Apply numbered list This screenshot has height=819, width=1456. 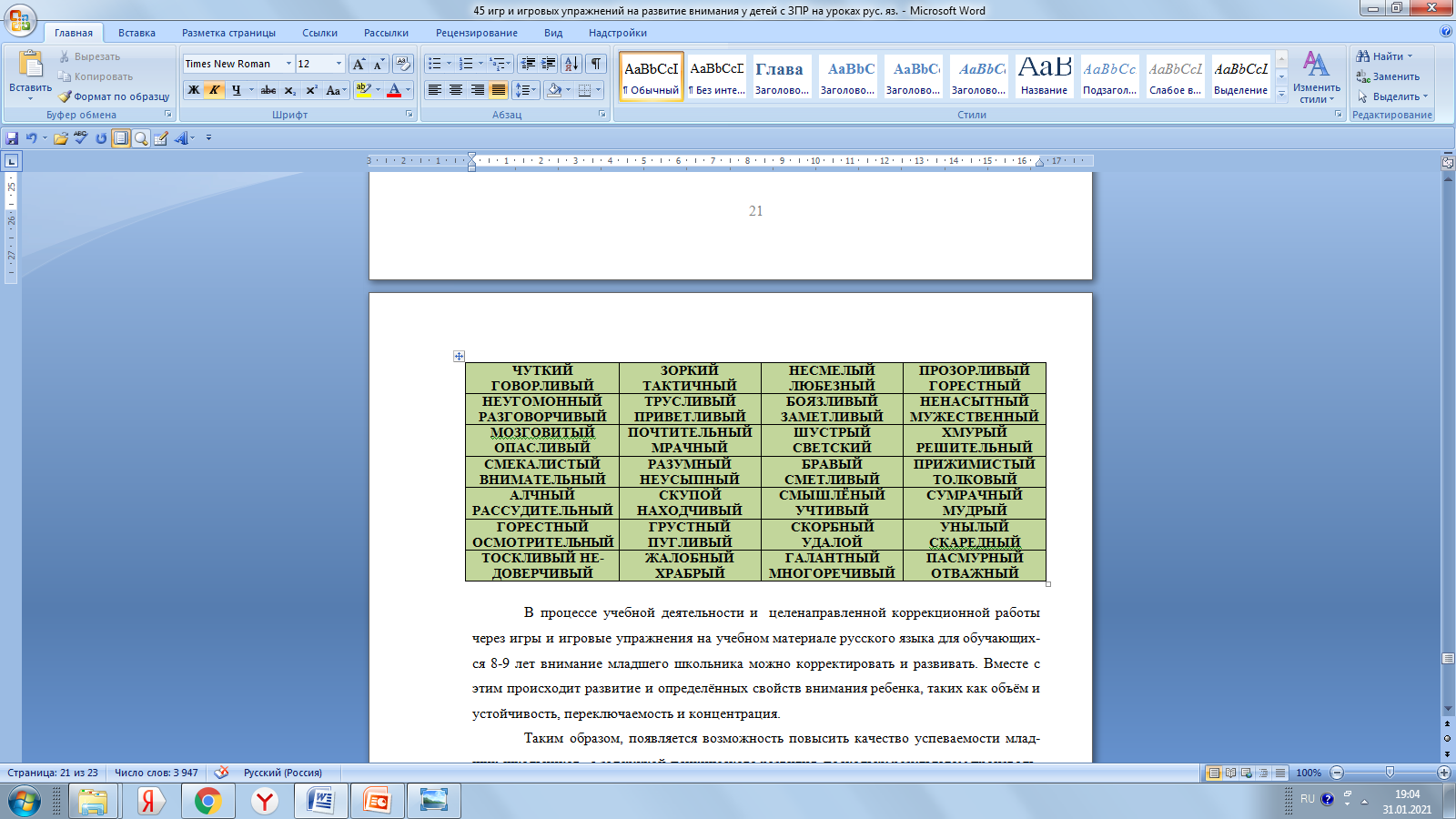click(466, 64)
